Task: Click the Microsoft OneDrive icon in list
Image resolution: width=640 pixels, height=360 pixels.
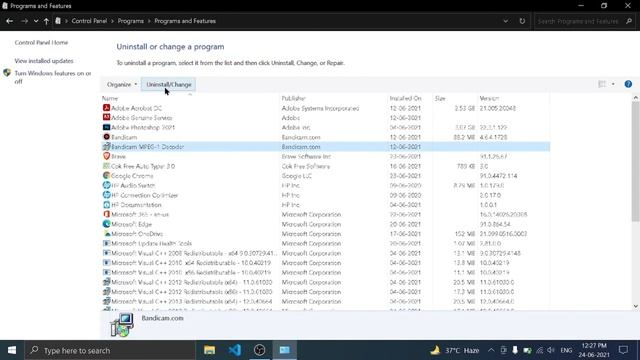Action: pyautogui.click(x=106, y=234)
